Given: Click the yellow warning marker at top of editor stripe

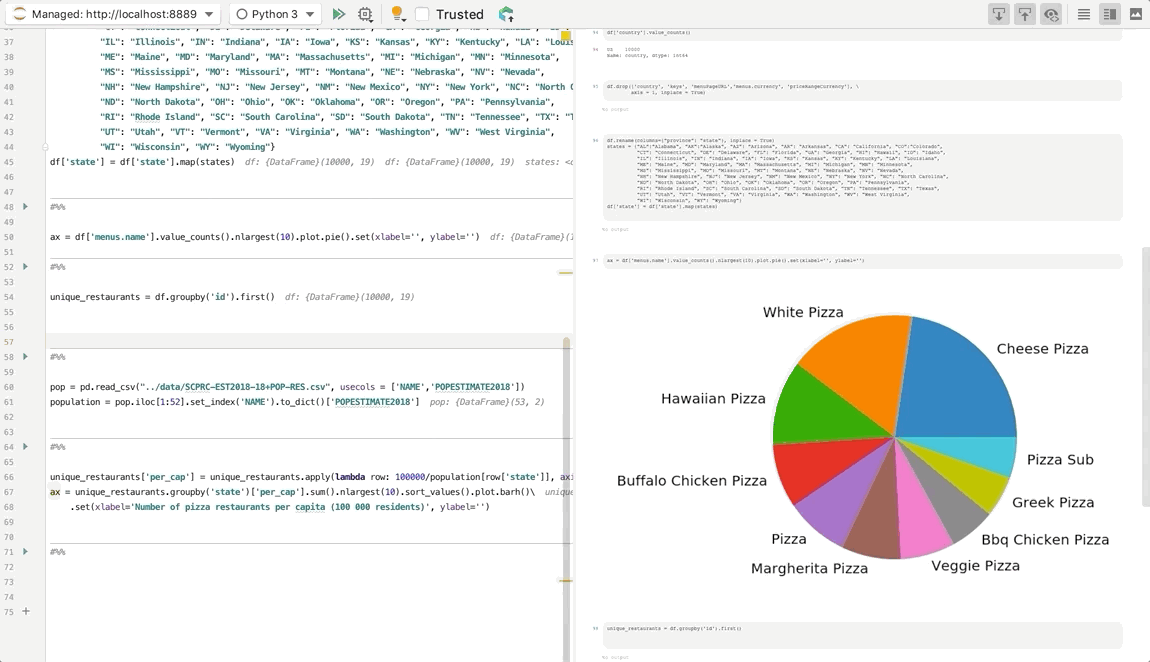Looking at the screenshot, I should 565,35.
